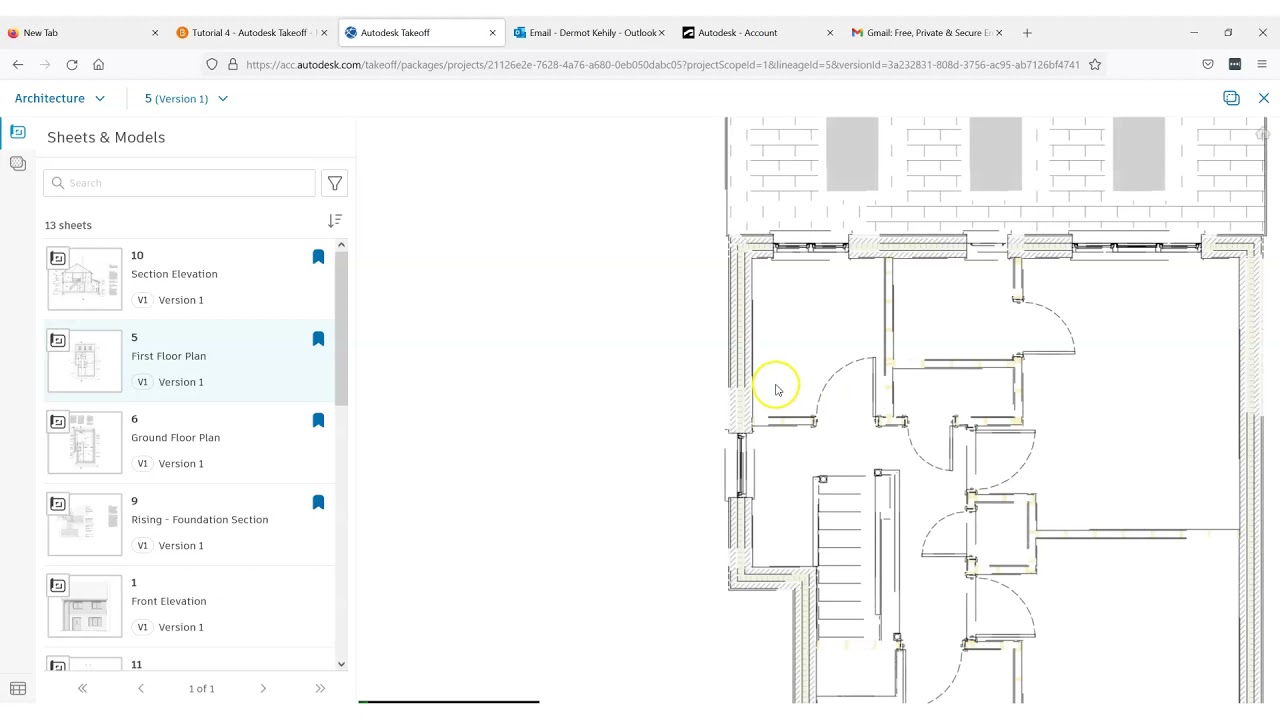Viewport: 1280px width, 720px height.
Task: Go to first page of sheets
Action: coord(82,689)
